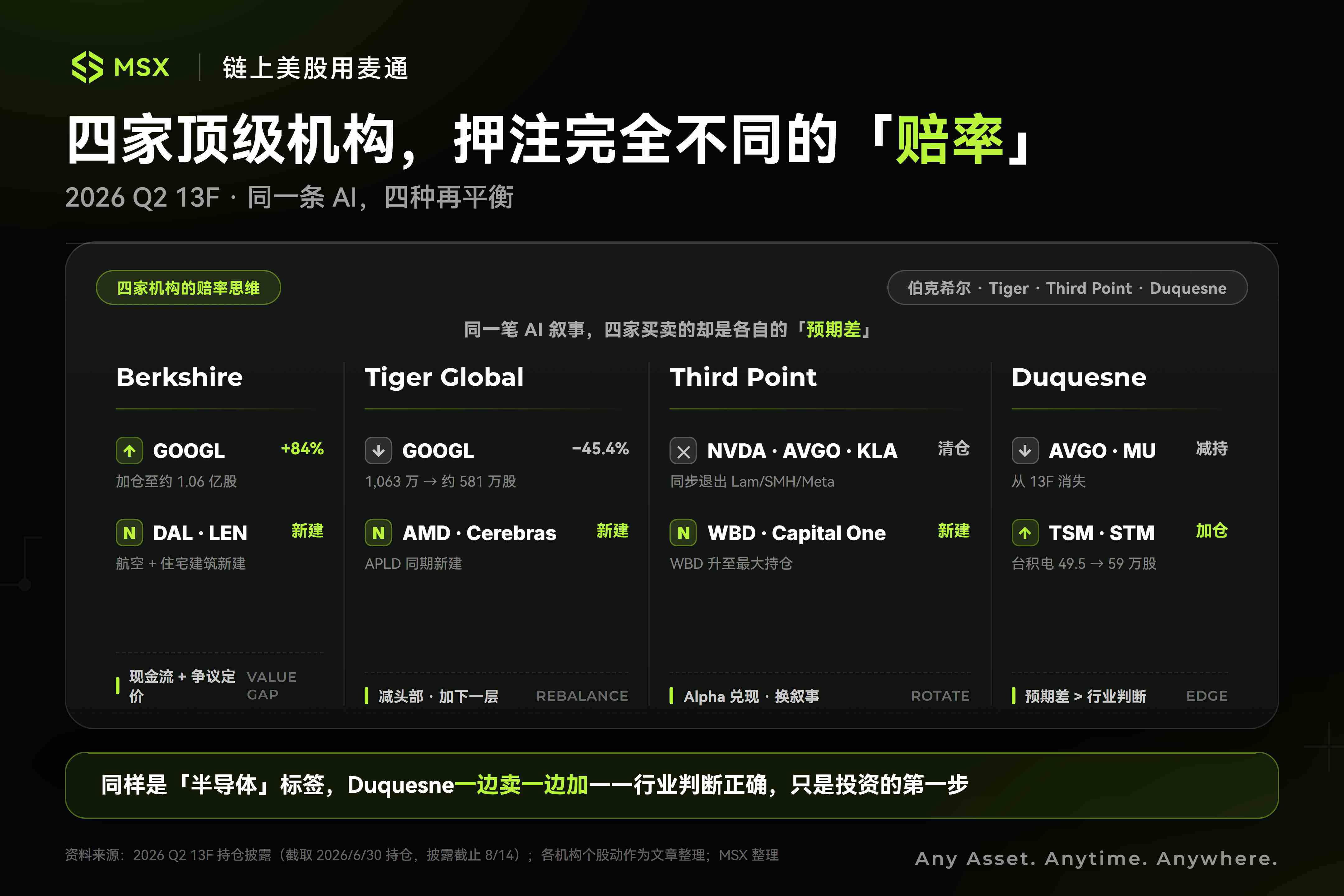Screen dimensions: 1344x896
Task: Select the Third Point column heading
Action: 743,377
